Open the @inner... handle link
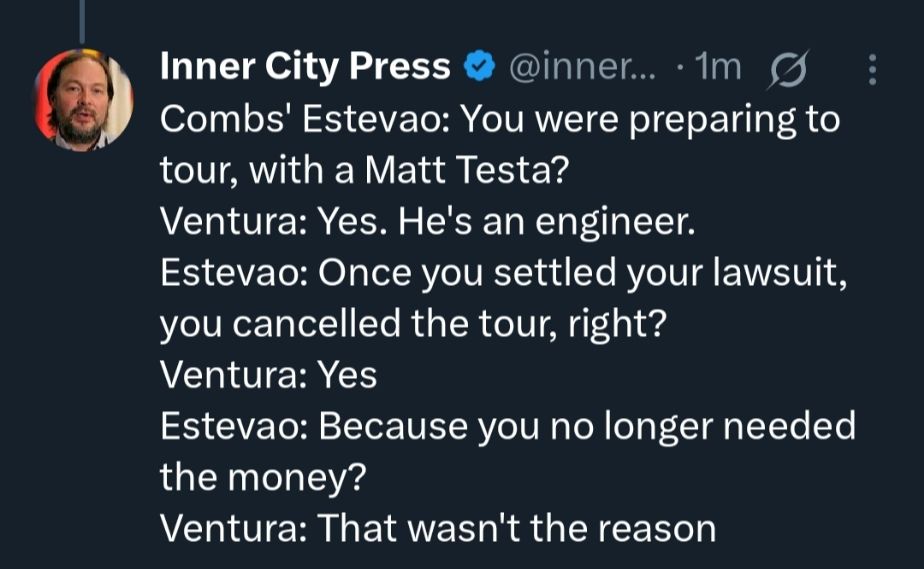The width and height of the screenshot is (924, 569). click(583, 67)
